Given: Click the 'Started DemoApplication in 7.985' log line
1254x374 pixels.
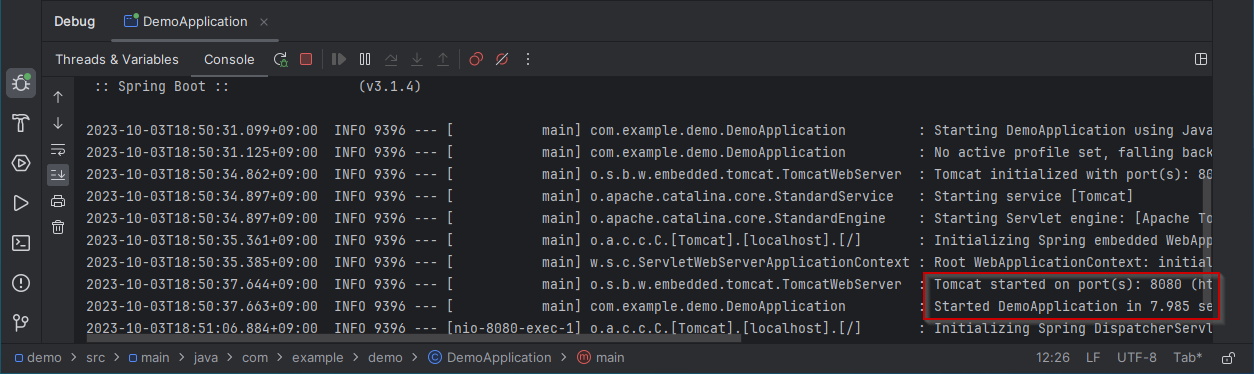Looking at the screenshot, I should 1073,307.
